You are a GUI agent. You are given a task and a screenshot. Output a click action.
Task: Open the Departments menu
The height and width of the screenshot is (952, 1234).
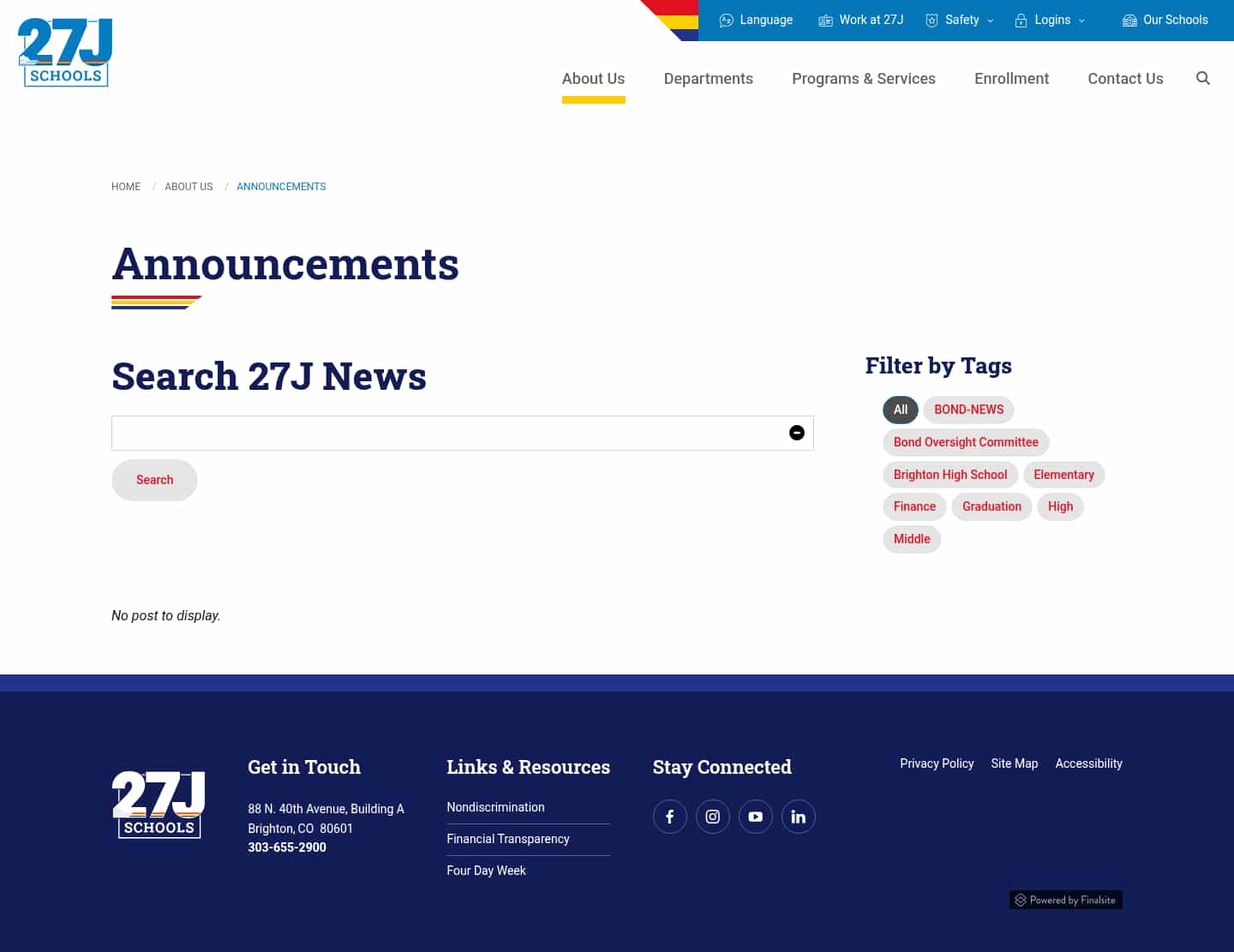[x=709, y=79]
